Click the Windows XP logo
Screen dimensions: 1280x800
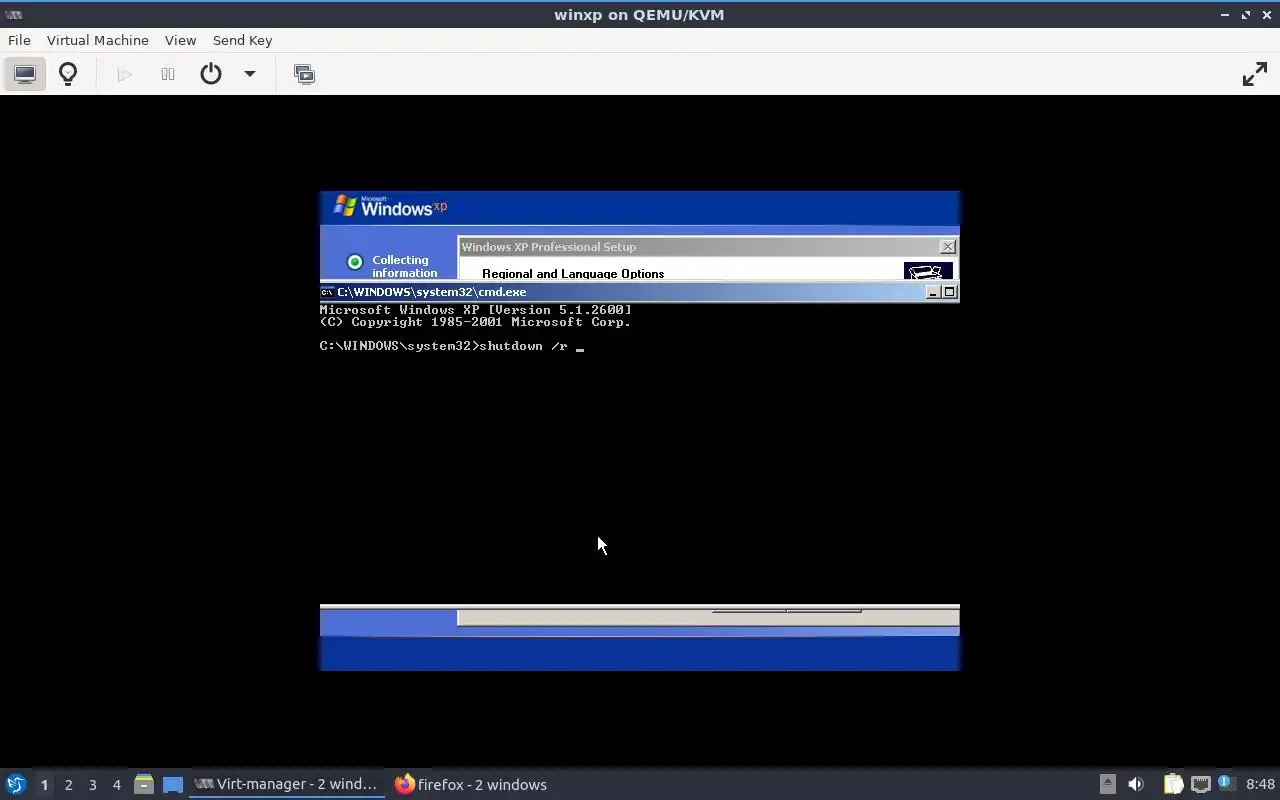click(390, 207)
